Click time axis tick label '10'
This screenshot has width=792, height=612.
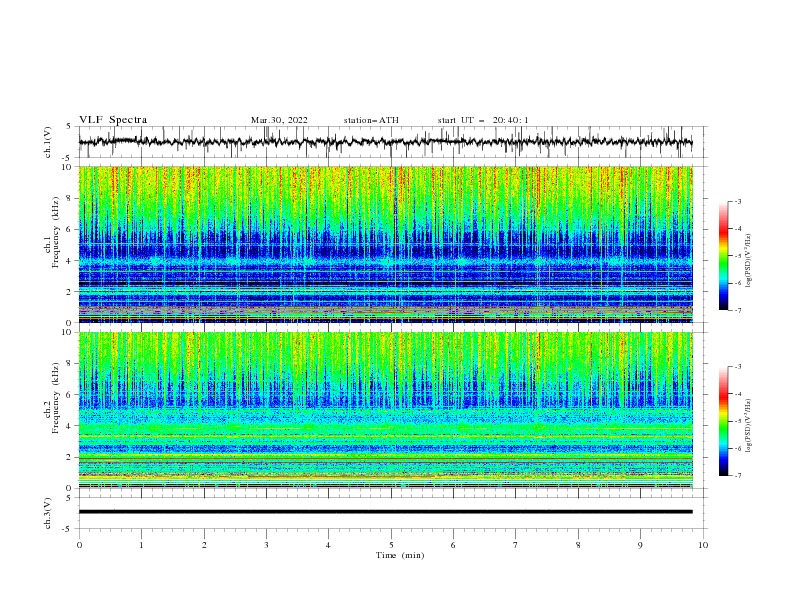tap(703, 545)
